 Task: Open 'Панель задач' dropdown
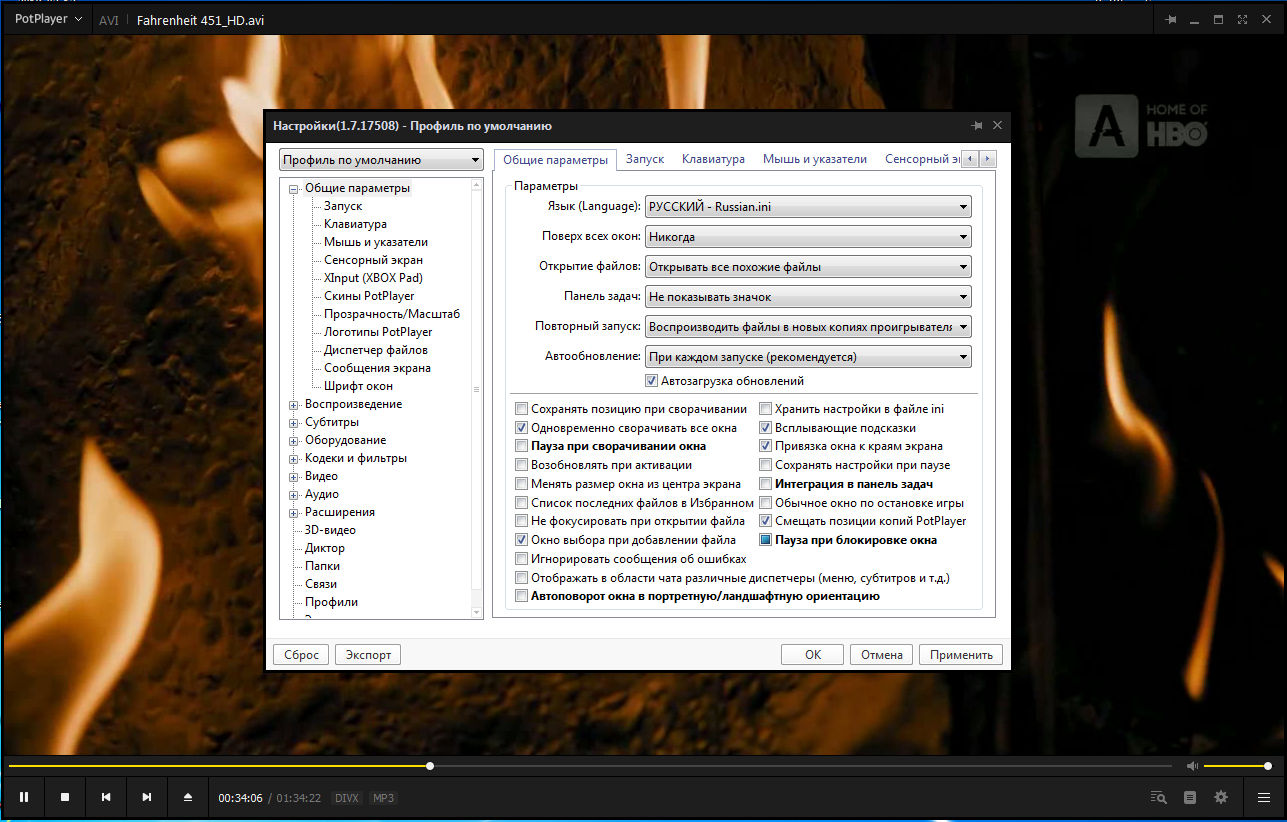click(808, 297)
